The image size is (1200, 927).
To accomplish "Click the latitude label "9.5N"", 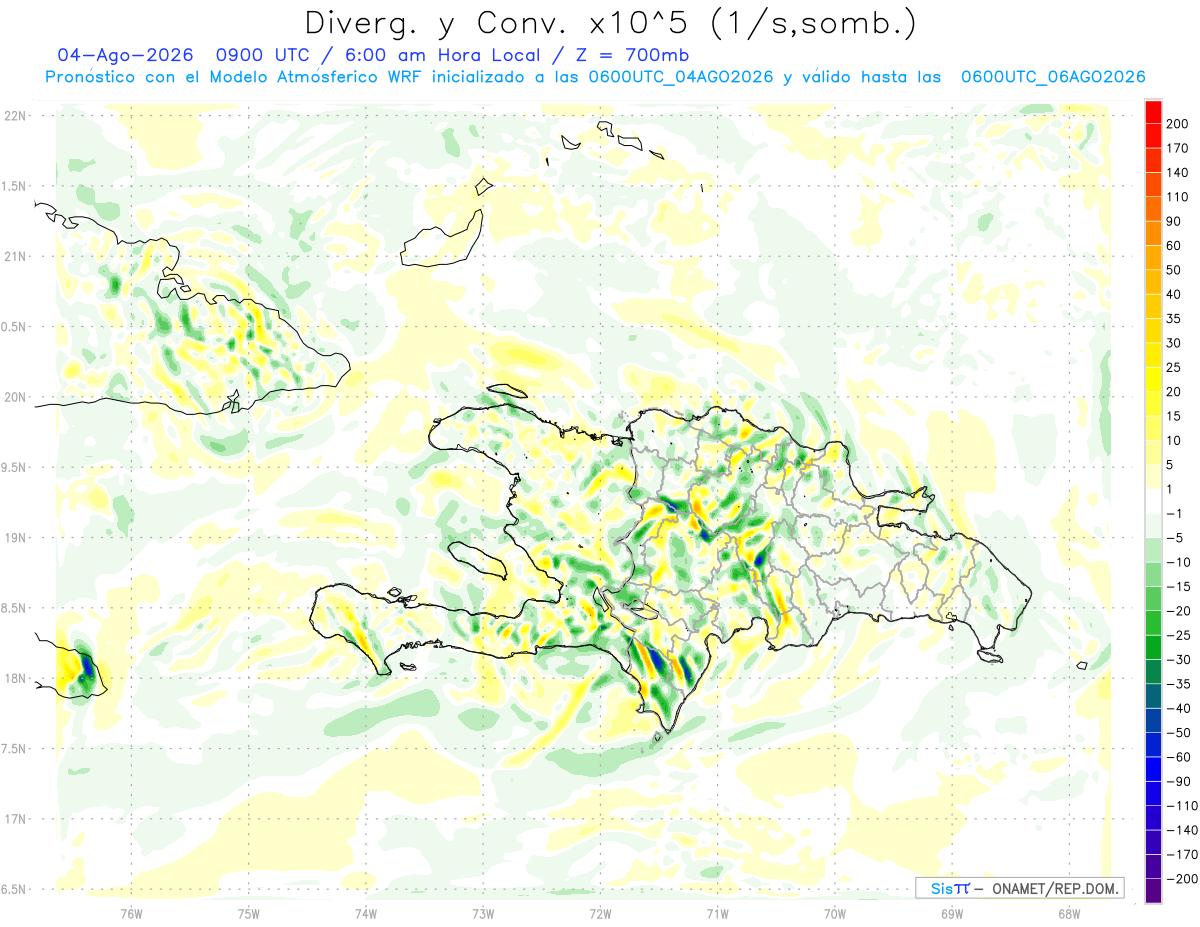I will (15, 467).
